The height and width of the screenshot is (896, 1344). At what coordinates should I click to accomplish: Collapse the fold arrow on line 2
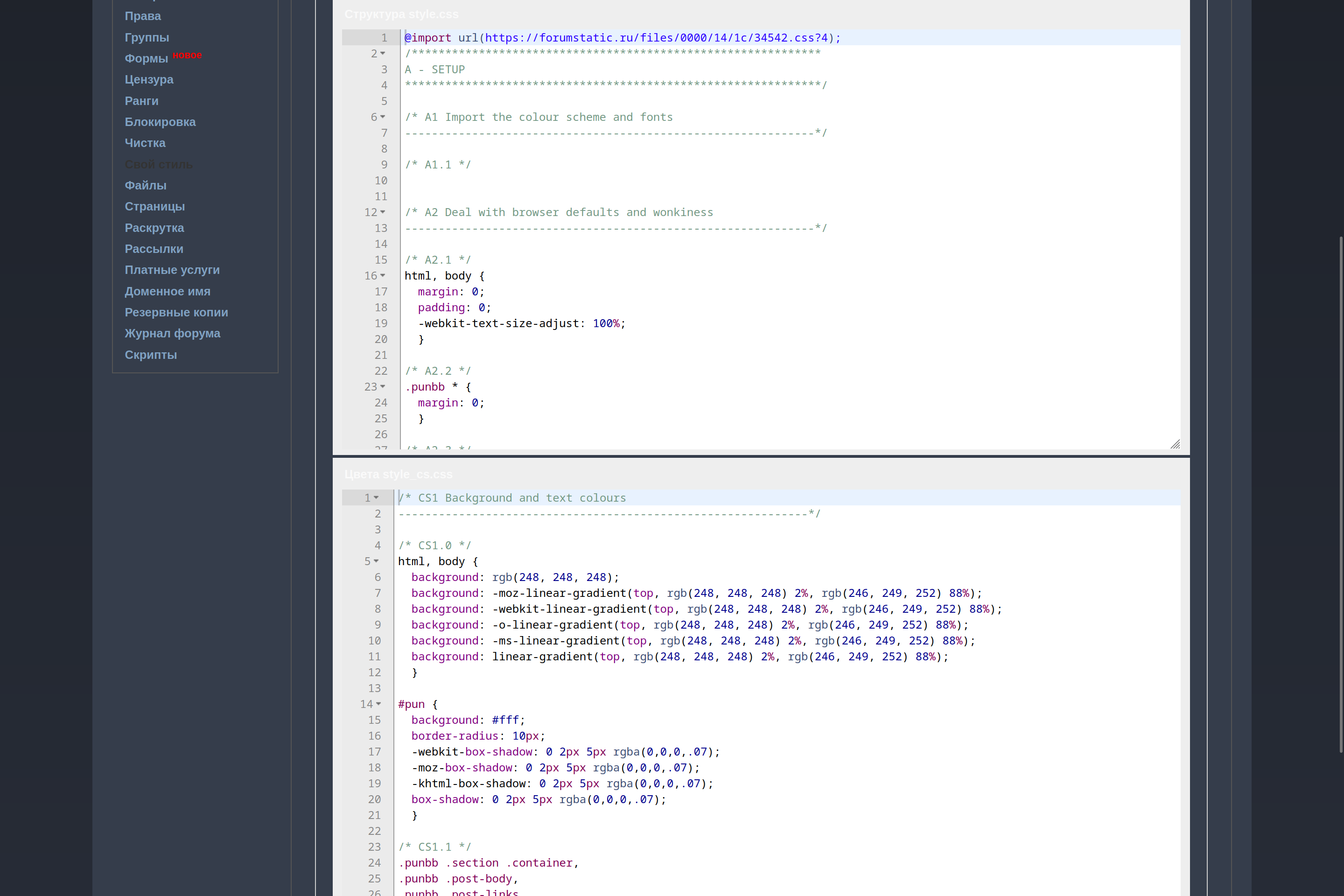(x=382, y=53)
